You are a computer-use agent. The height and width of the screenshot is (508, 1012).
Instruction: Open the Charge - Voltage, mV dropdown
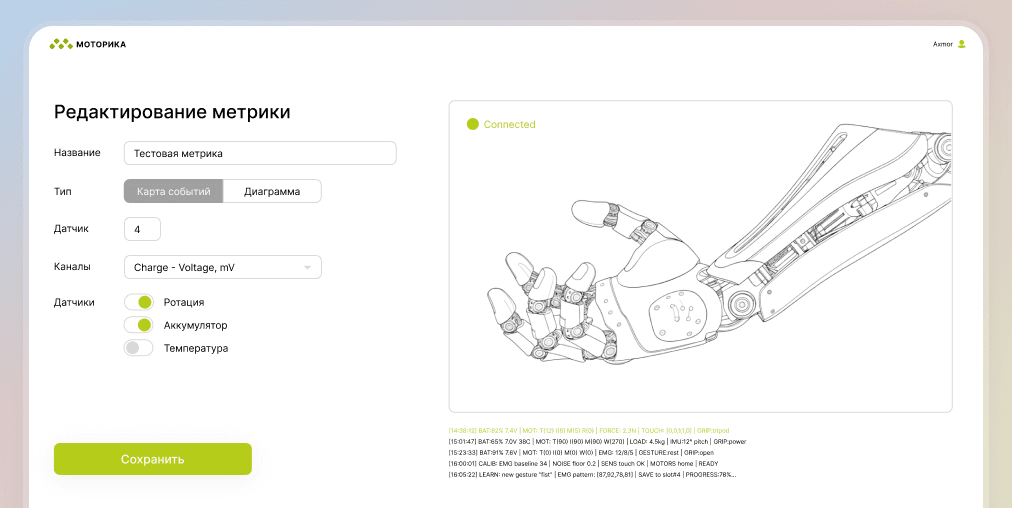[222, 267]
